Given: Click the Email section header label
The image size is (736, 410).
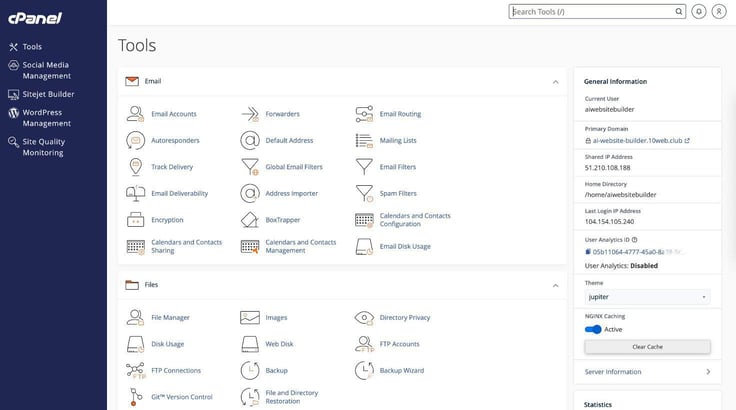Looking at the screenshot, I should point(153,81).
